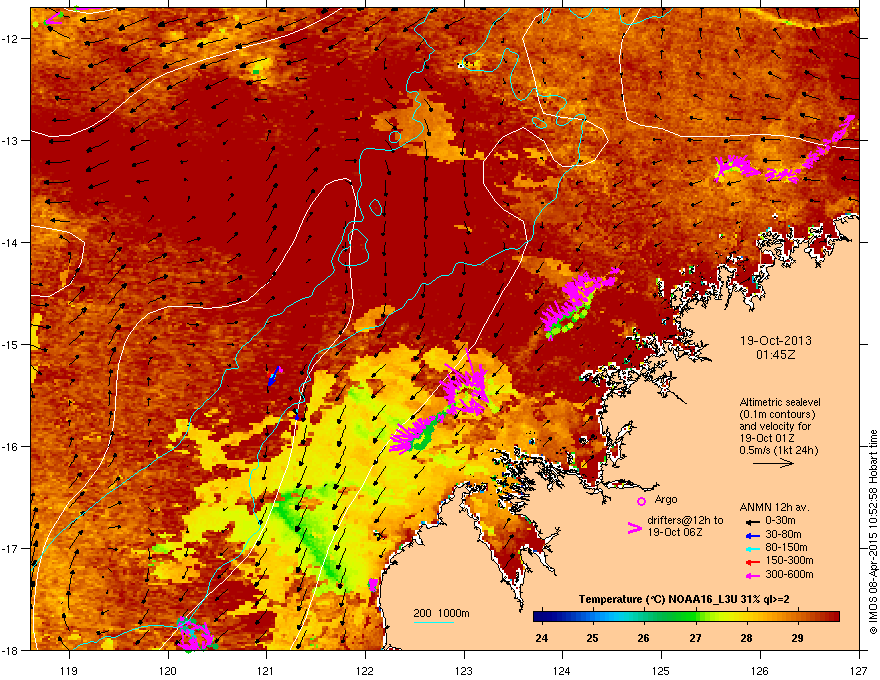Select the blue 30-80m arrow legend icon
The height and width of the screenshot is (680, 880).
pyautogui.click(x=752, y=535)
